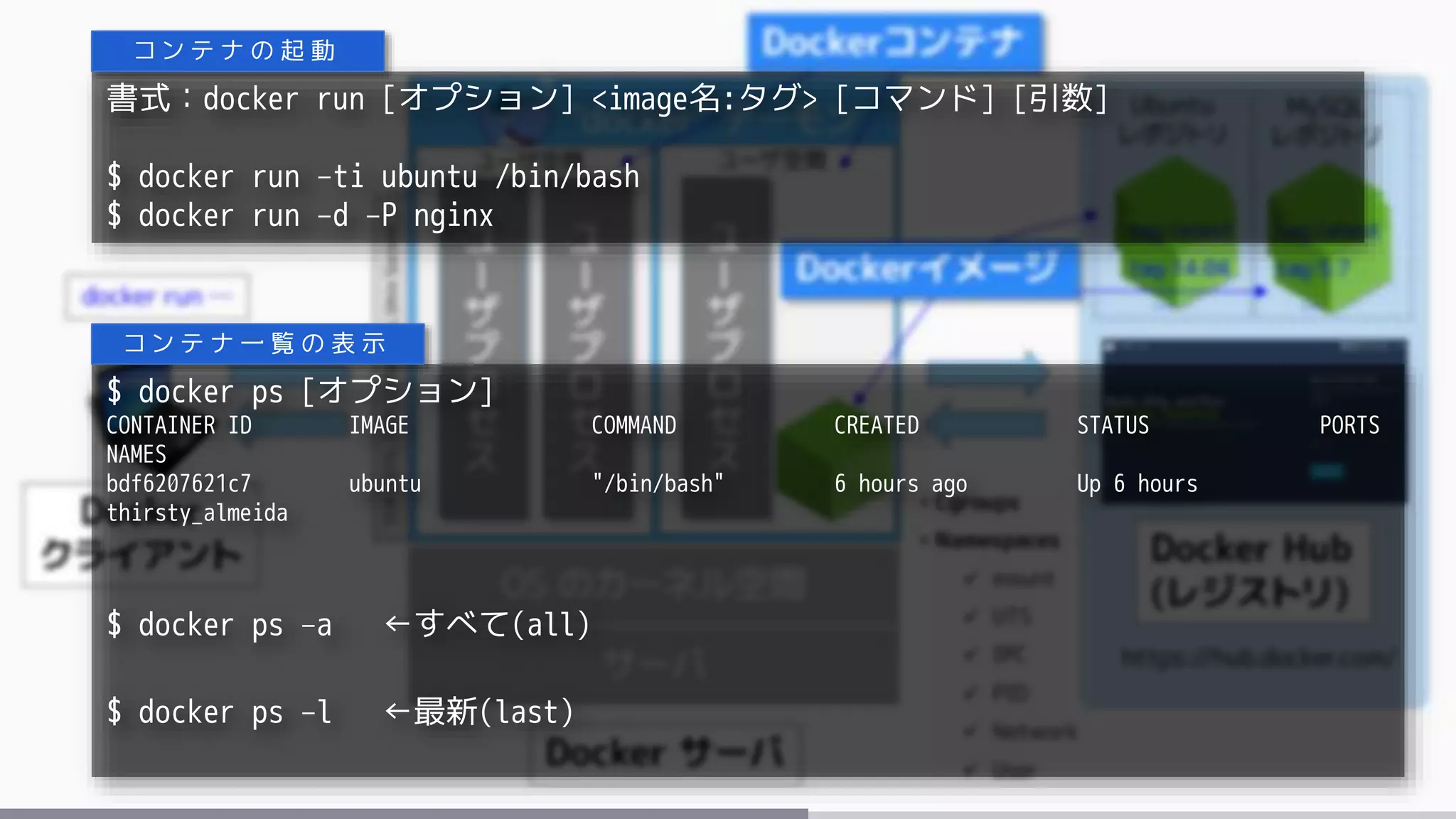Screen dimensions: 1456x819
Task: Click the コンテナ一覧の表示 header label
Action: 257,343
